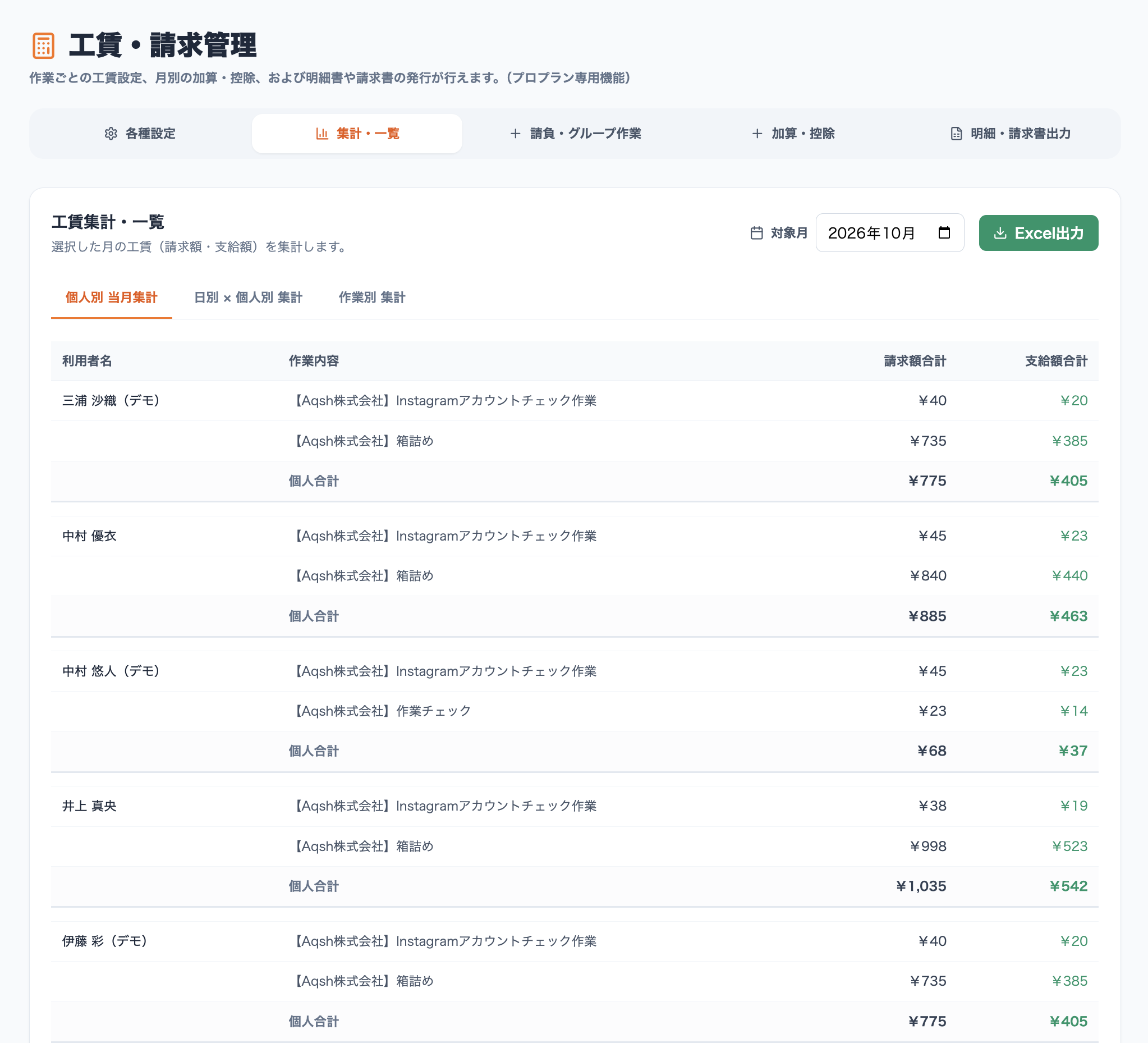Click the ¥998 billing amount
This screenshot has width=1148, height=1043.
[x=927, y=846]
